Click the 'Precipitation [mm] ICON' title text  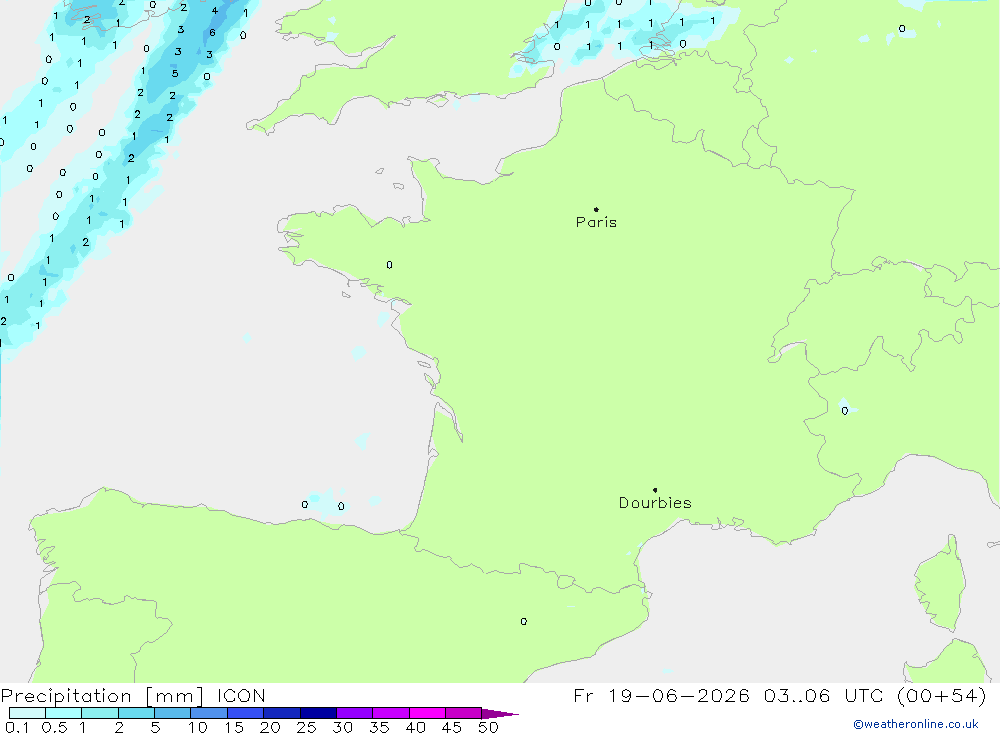tap(133, 695)
